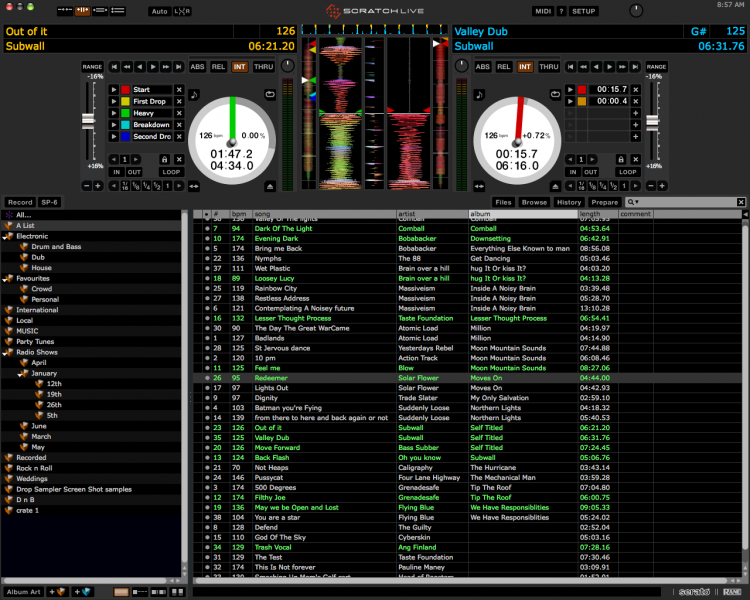The height and width of the screenshot is (600, 750).
Task: Eject track from left deck
Action: pyautogui.click(x=270, y=187)
